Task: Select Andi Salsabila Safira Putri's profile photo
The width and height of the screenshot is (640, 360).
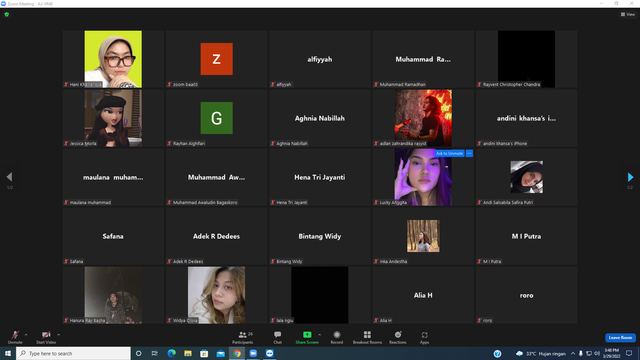Action: [x=527, y=177]
